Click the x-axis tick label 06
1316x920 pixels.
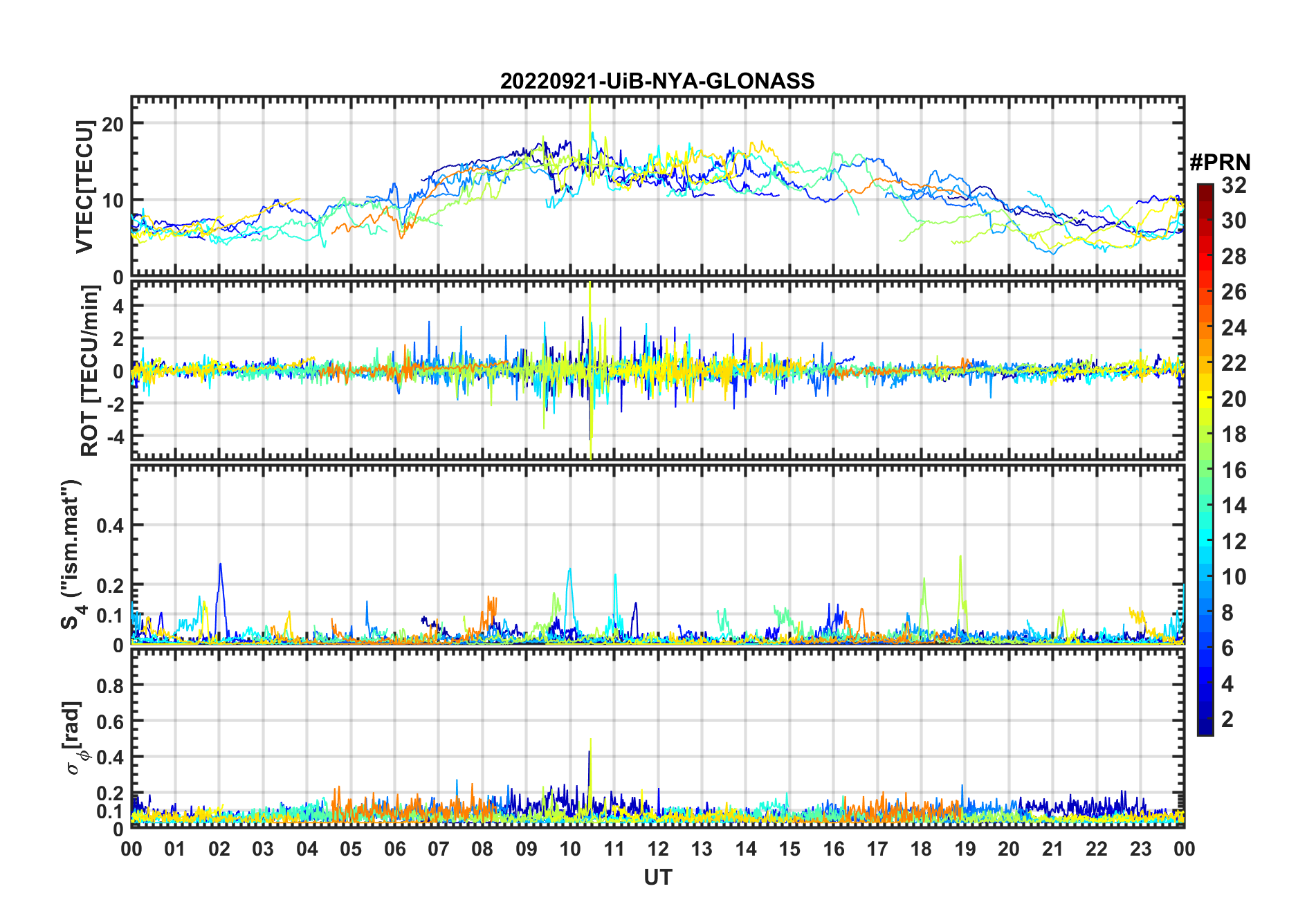coord(394,849)
